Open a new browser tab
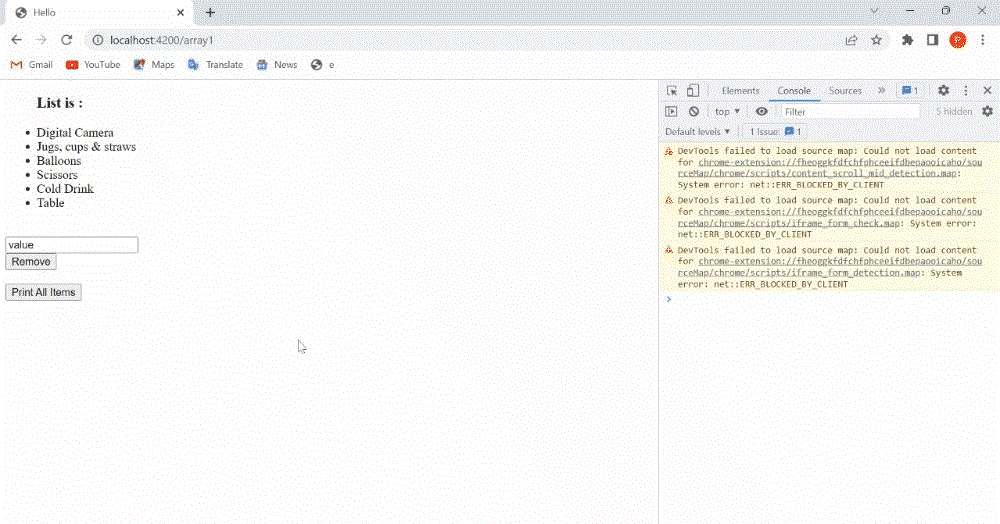This screenshot has width=1000, height=524. click(x=210, y=12)
